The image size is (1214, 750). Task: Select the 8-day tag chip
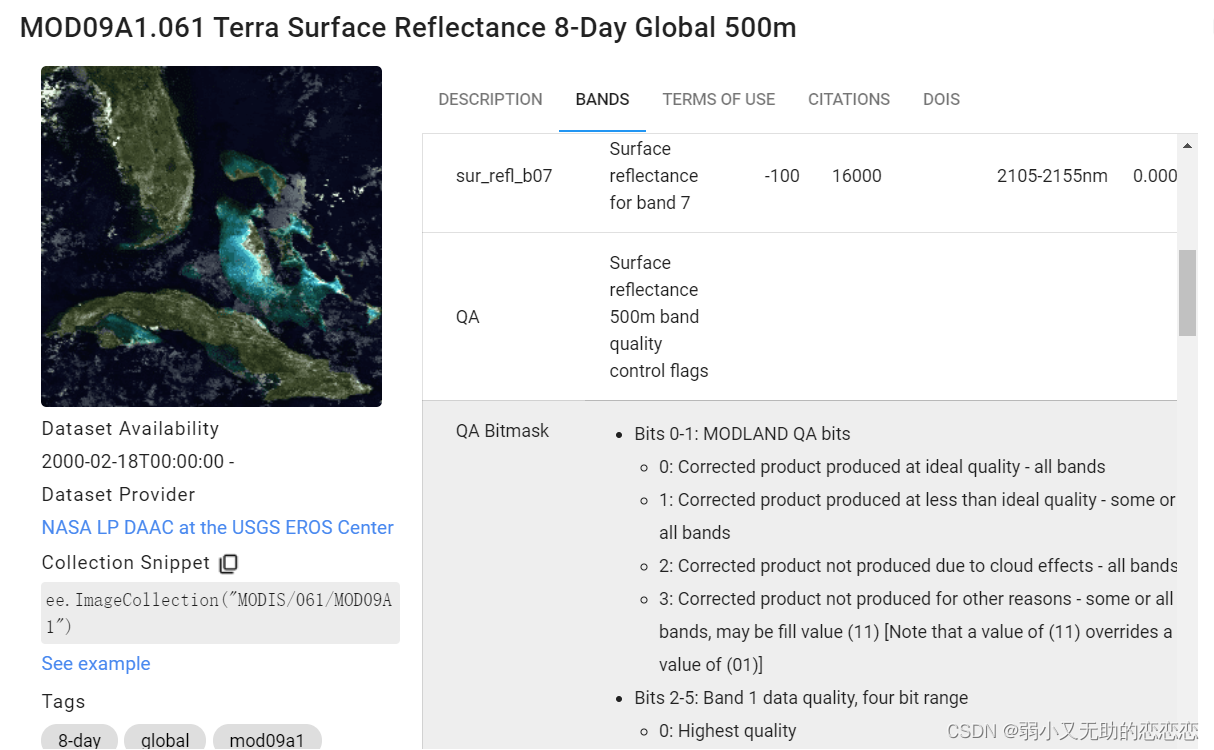79,739
